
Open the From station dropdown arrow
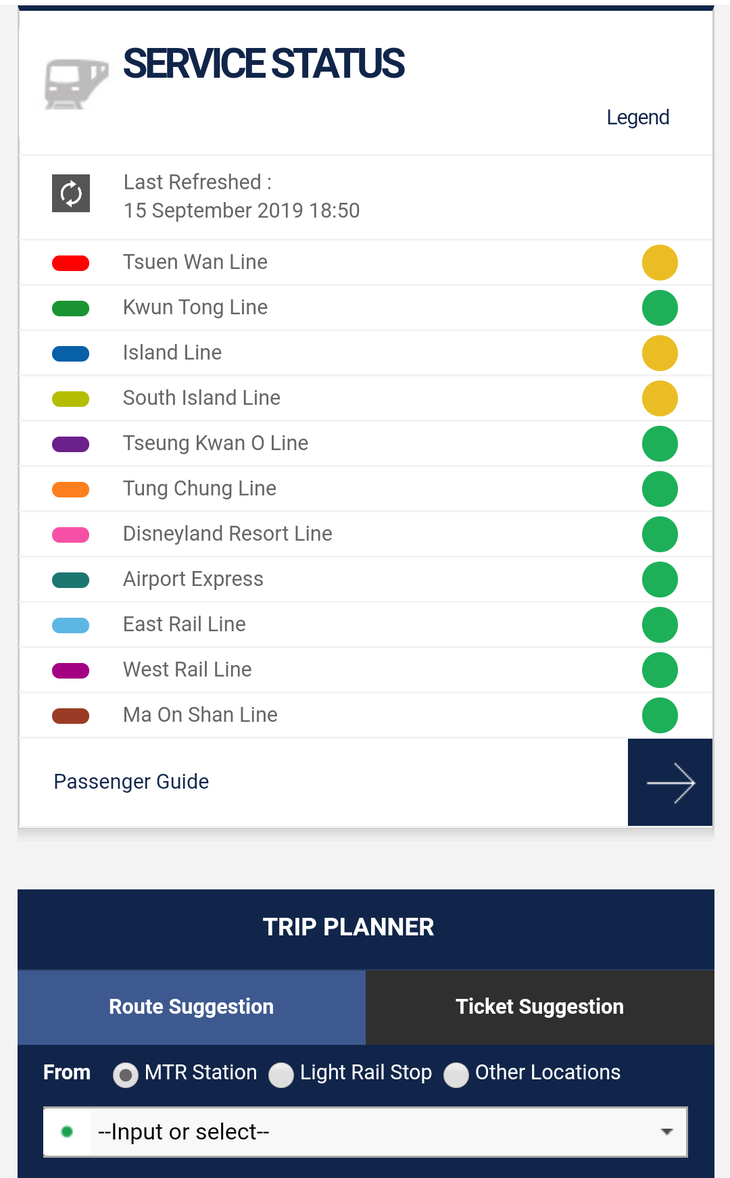click(666, 1132)
